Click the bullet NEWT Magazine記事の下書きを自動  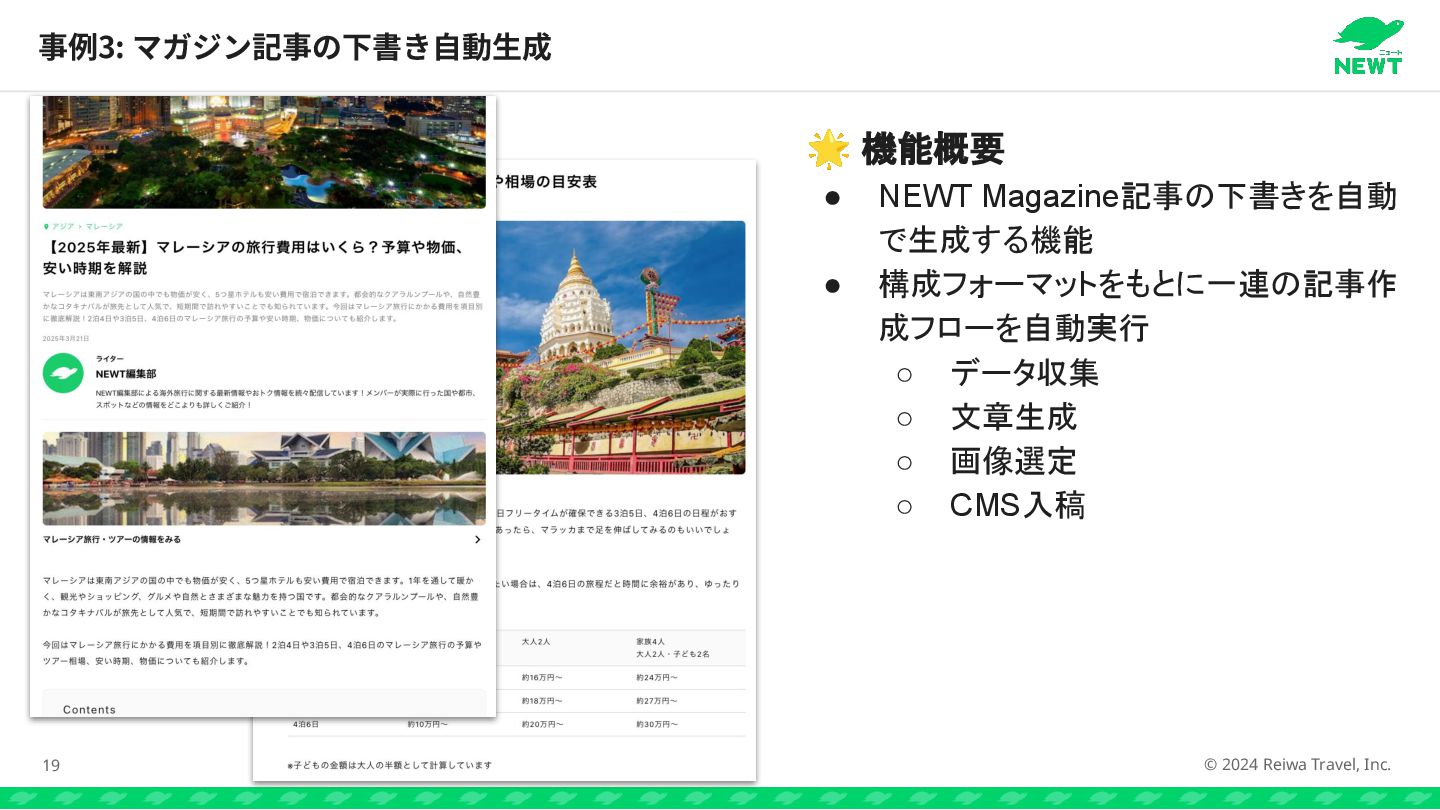pyautogui.click(x=1137, y=218)
